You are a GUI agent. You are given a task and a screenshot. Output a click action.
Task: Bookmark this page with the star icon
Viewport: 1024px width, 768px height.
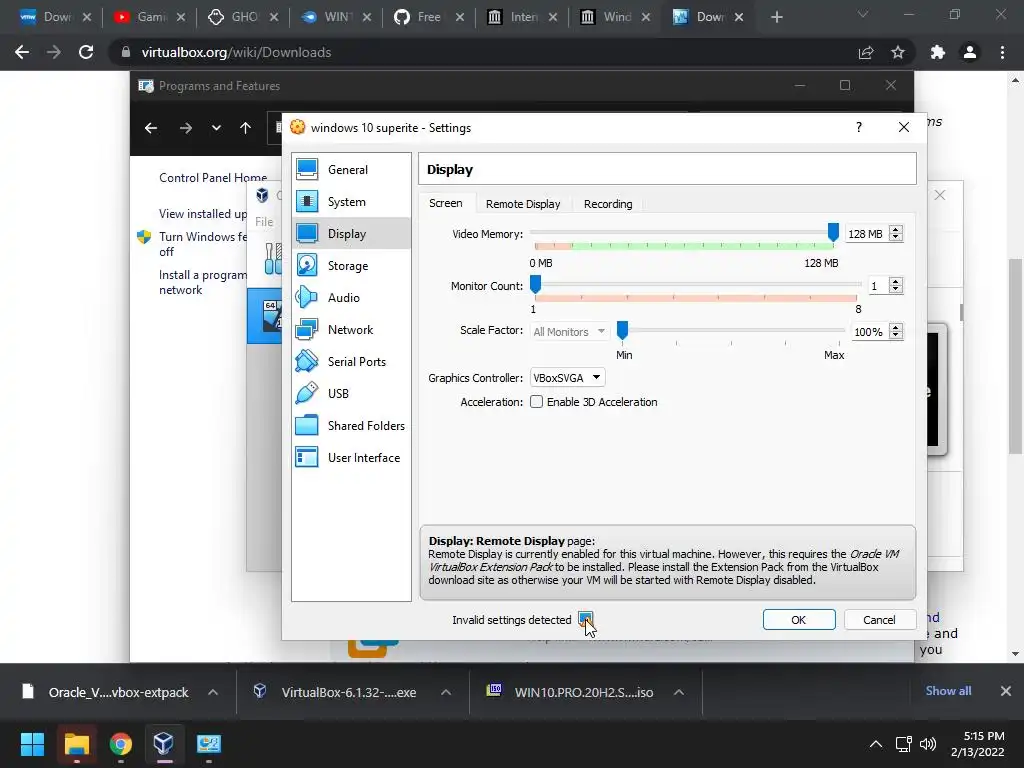click(x=898, y=52)
